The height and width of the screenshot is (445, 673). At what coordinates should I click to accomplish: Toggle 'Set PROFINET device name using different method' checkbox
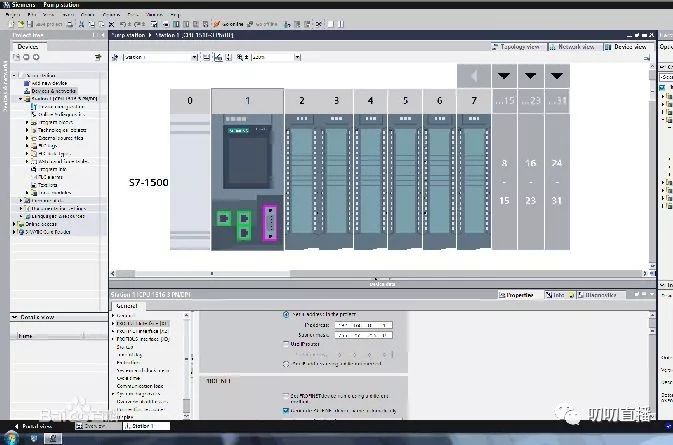286,396
